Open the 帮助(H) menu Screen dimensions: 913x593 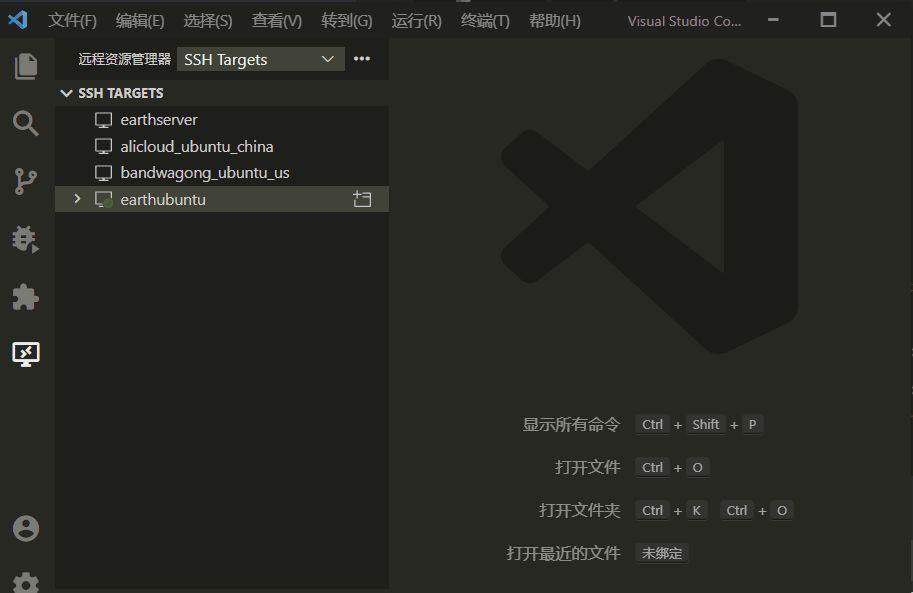(554, 21)
